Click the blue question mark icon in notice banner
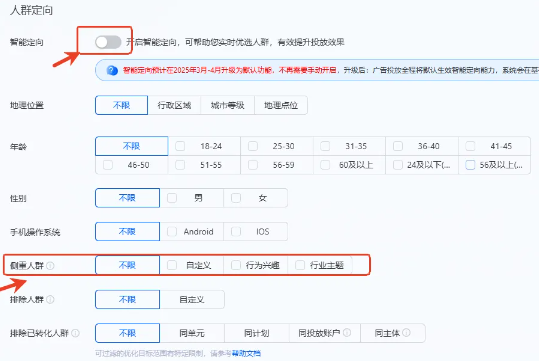 (112, 70)
